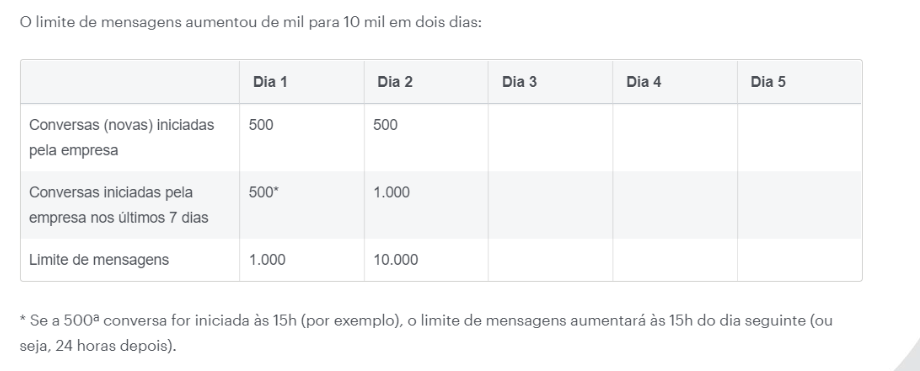Click the empty Dia 4 last 7 days cell
920x371 pixels.
click(675, 205)
